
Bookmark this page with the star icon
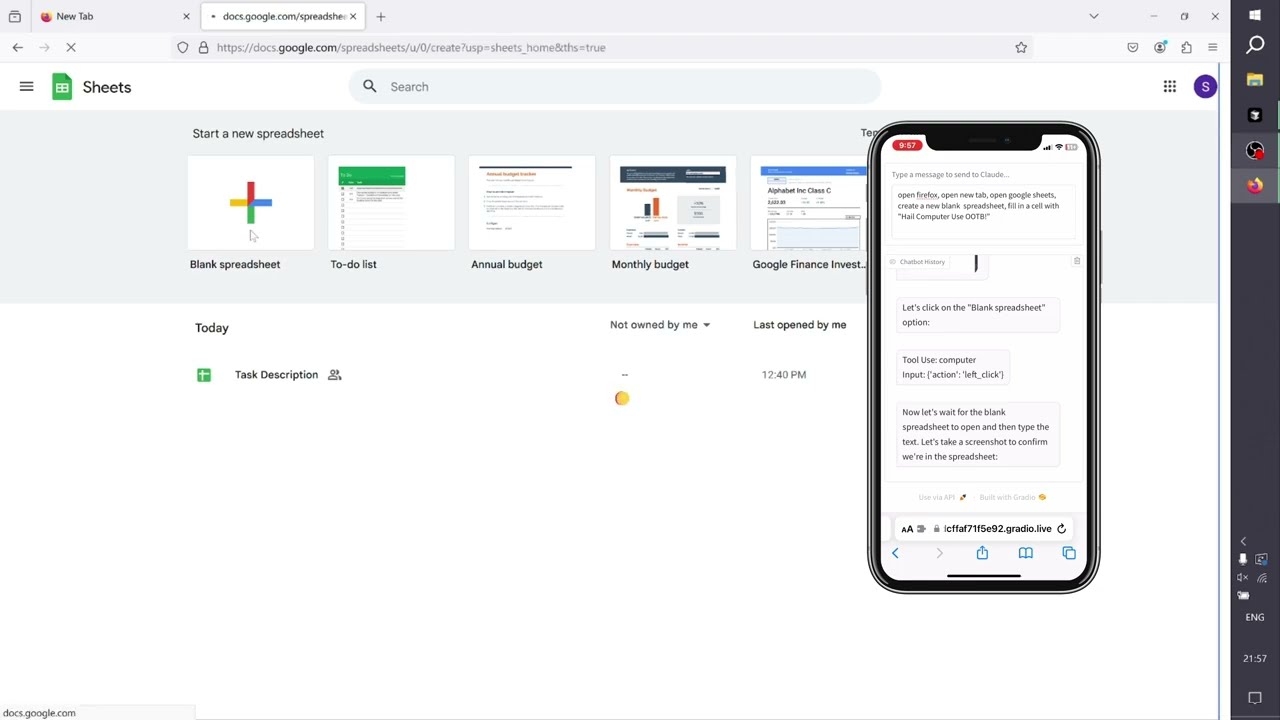click(1021, 47)
